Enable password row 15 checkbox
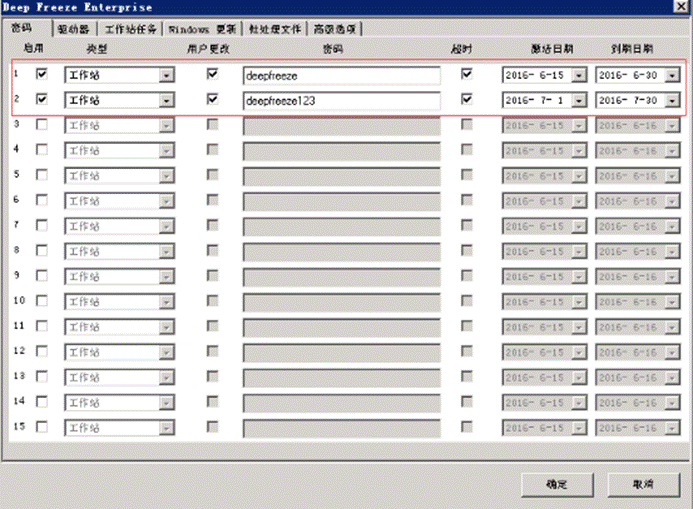 [42, 427]
